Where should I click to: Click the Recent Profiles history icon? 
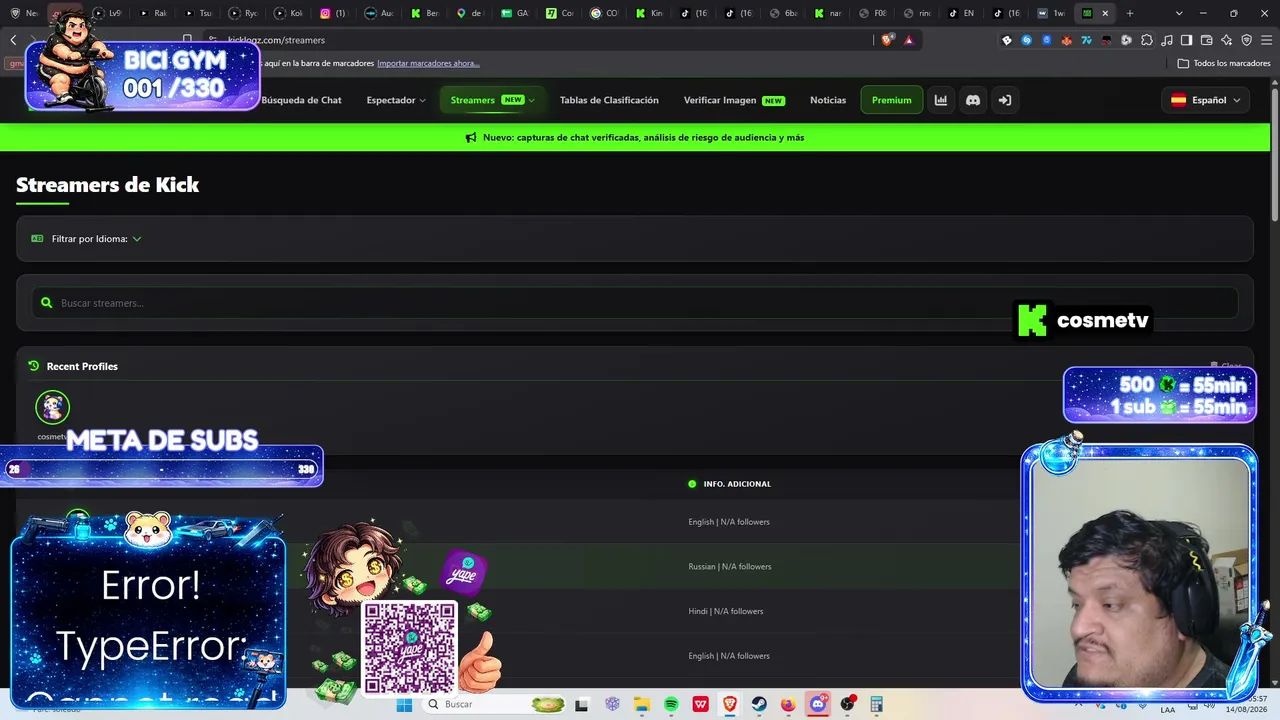(x=33, y=366)
